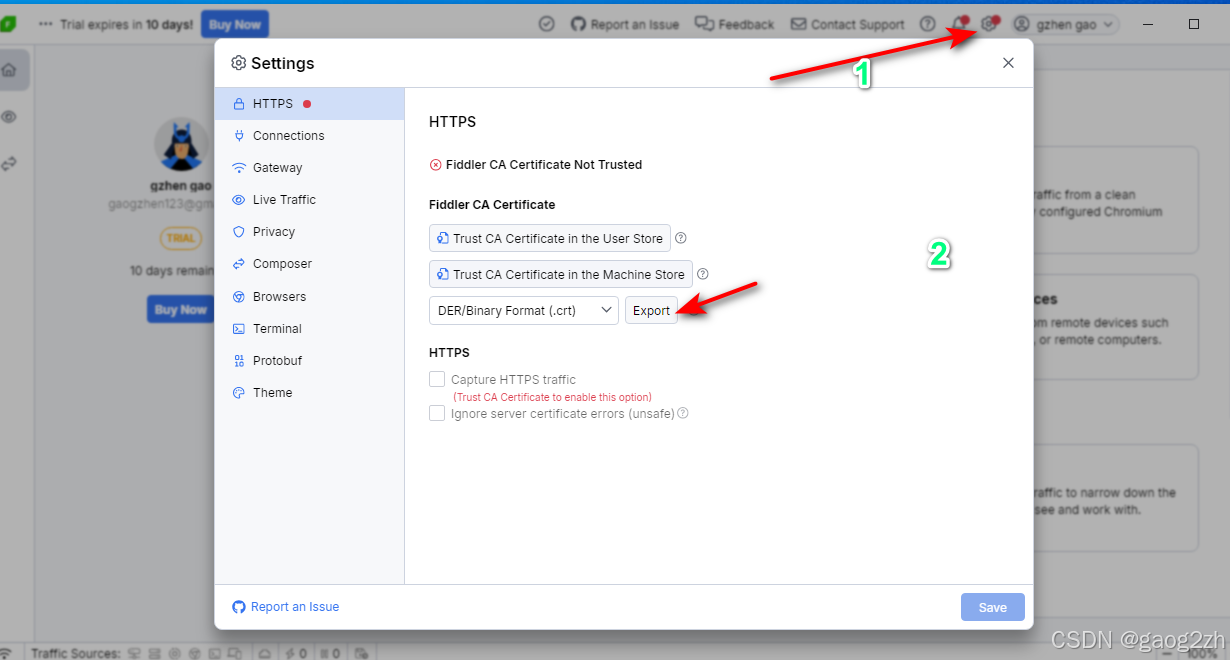Show help for Trust in User Store
Viewport: 1230px width, 660px height.
pos(681,238)
